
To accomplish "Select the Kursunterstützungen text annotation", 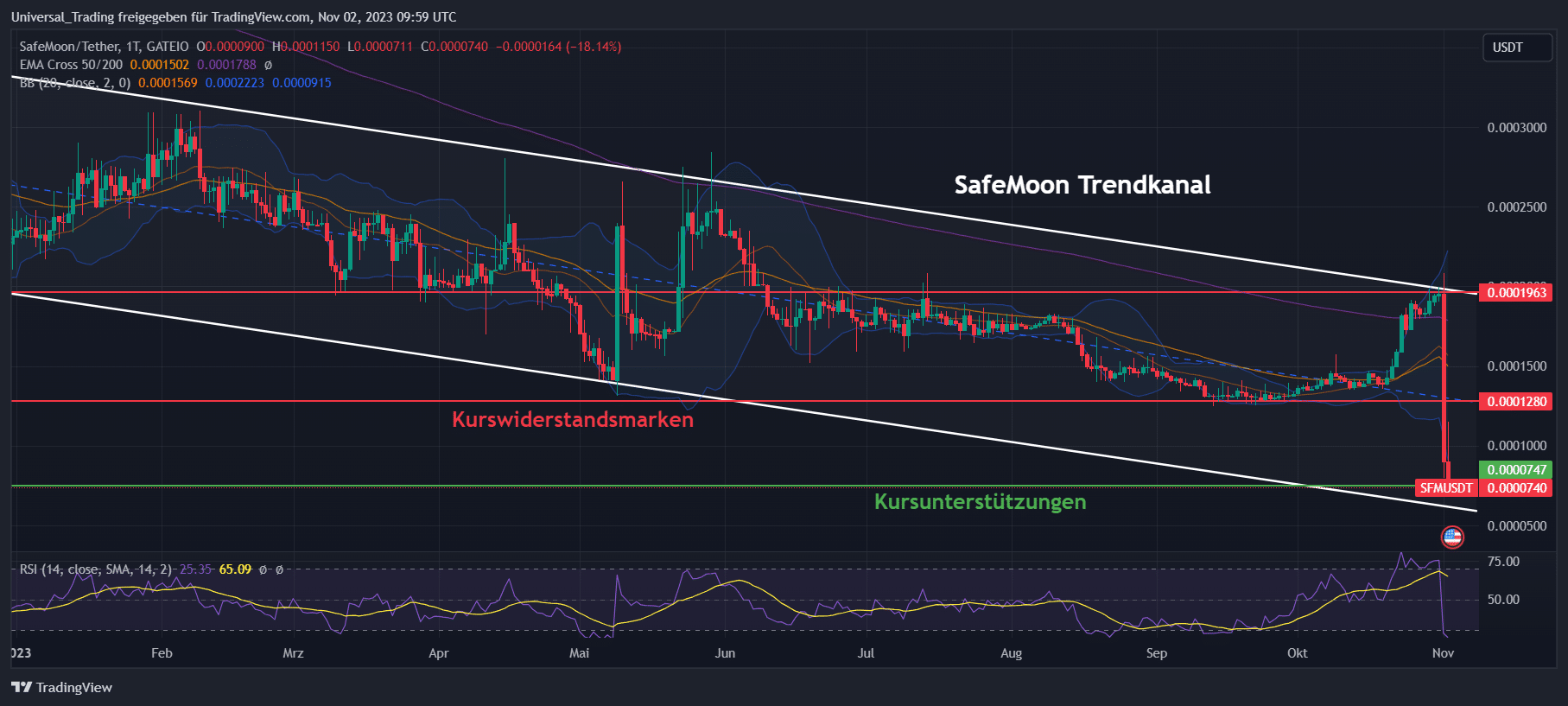I will (x=981, y=501).
